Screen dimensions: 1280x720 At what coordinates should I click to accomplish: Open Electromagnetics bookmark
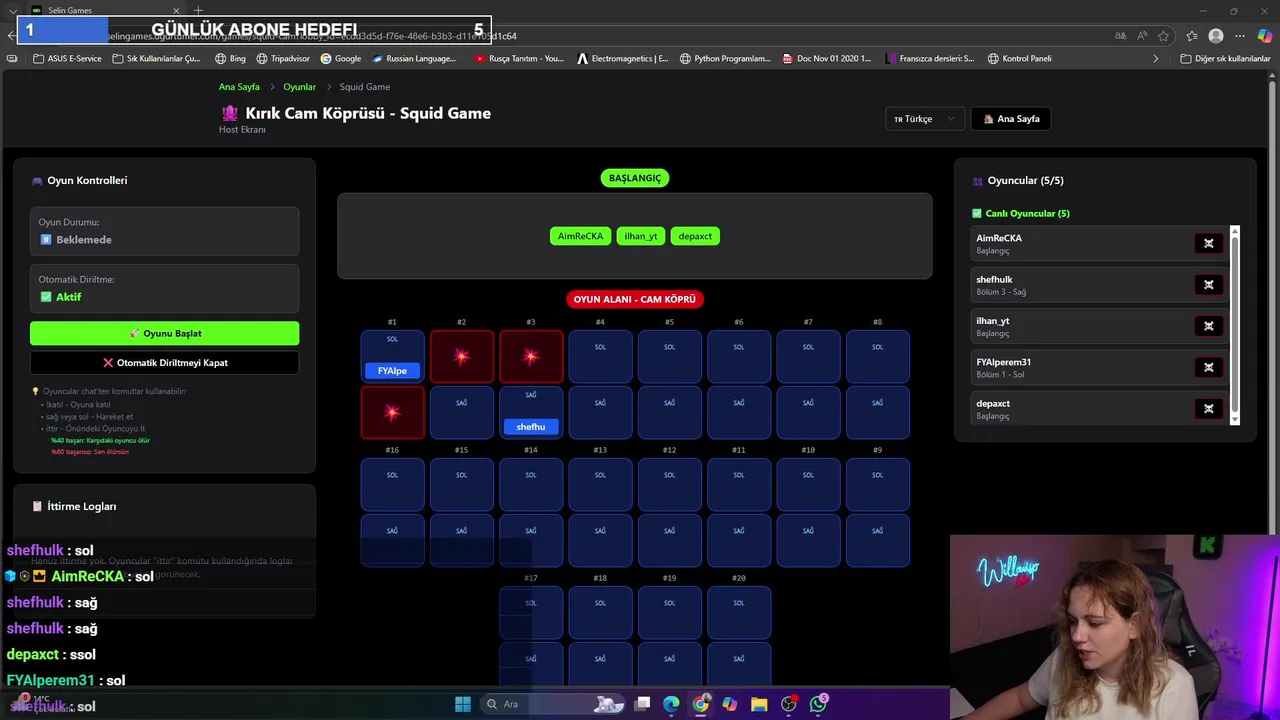click(623, 59)
